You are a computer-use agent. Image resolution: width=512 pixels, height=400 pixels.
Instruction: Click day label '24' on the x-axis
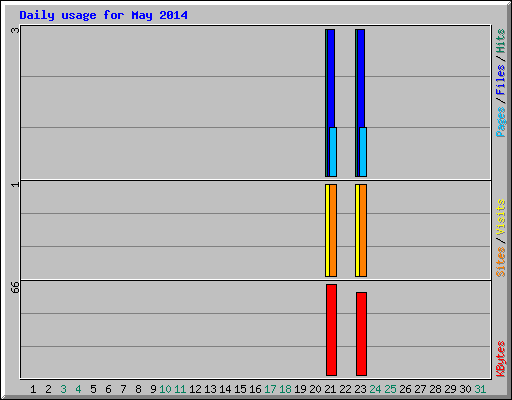pyautogui.click(x=375, y=389)
